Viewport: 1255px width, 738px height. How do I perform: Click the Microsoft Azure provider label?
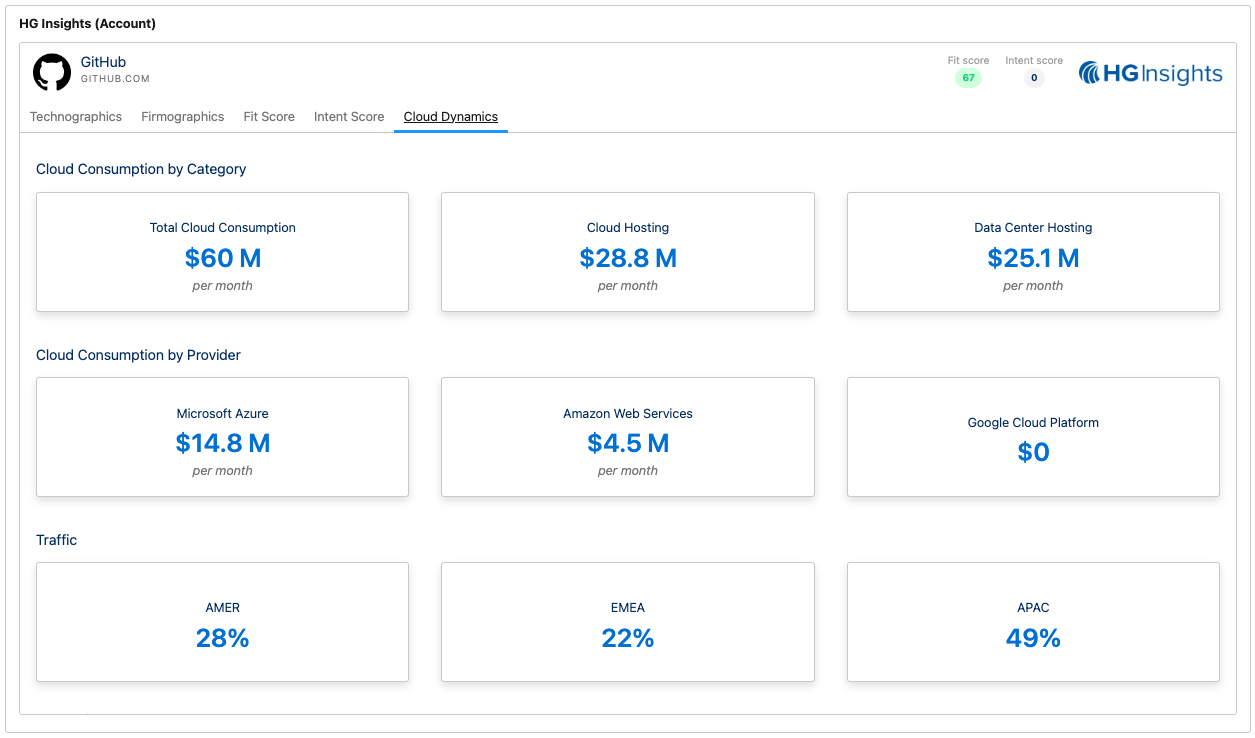[223, 414]
